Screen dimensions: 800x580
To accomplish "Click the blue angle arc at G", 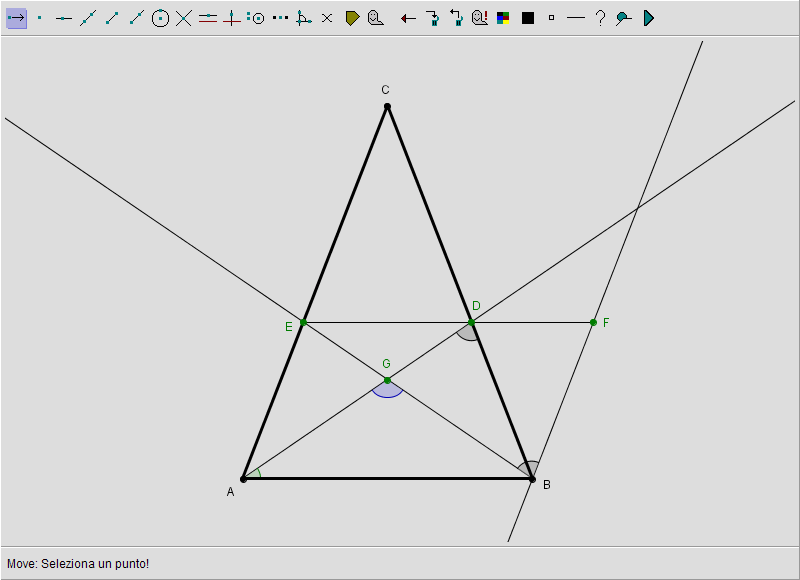I will click(387, 391).
